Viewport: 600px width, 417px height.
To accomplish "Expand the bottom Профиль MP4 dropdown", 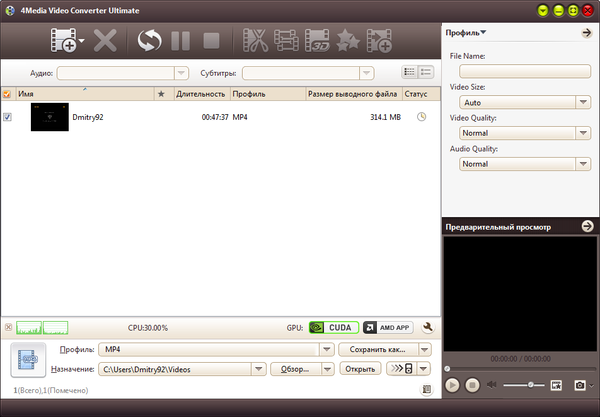I will click(x=327, y=350).
